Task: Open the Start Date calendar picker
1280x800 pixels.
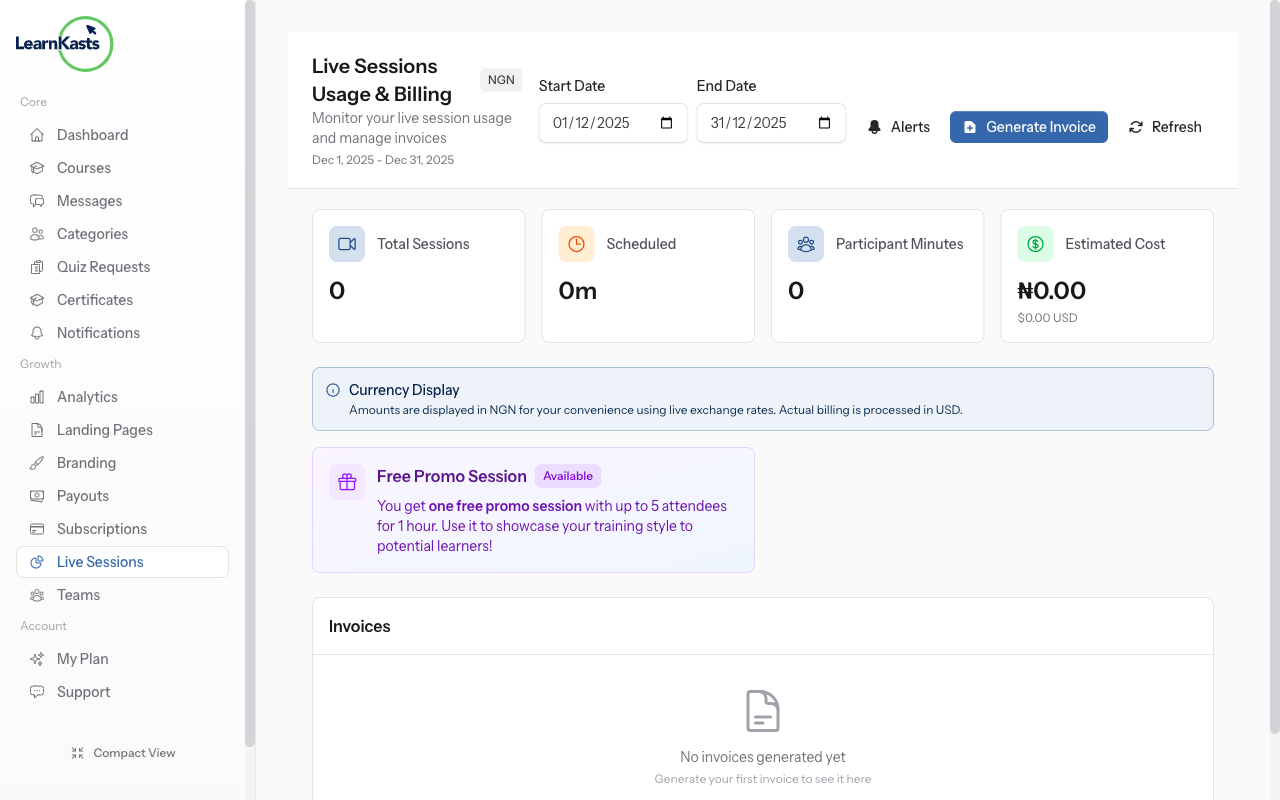Action: [666, 122]
